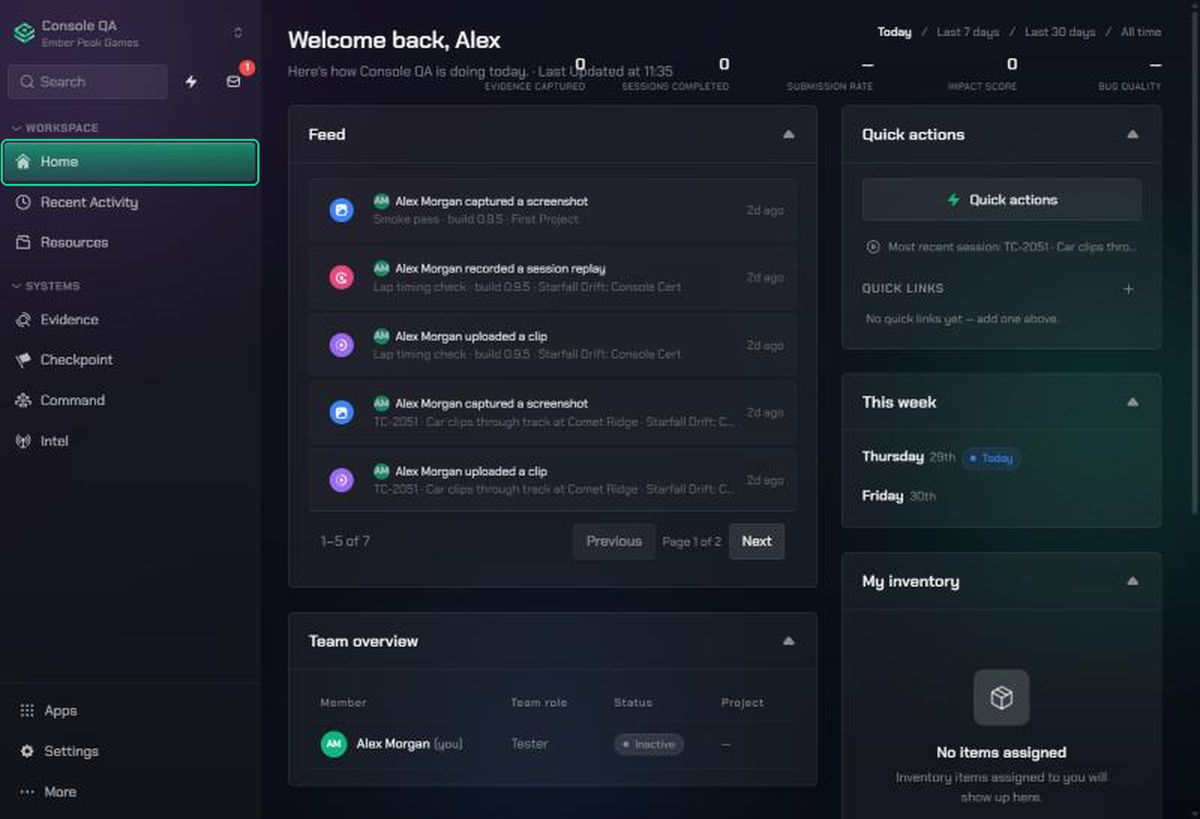Image resolution: width=1200 pixels, height=819 pixels.
Task: Click the Inactive status badge
Action: [x=649, y=744]
